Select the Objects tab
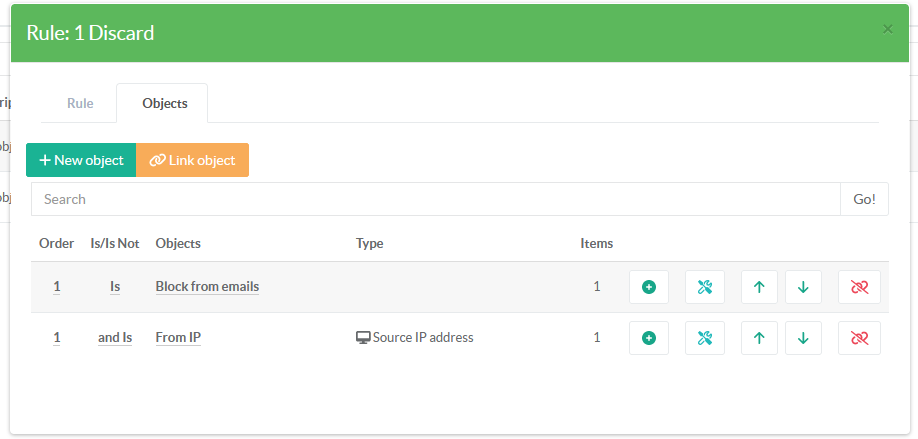This screenshot has height=439, width=918. [x=165, y=103]
